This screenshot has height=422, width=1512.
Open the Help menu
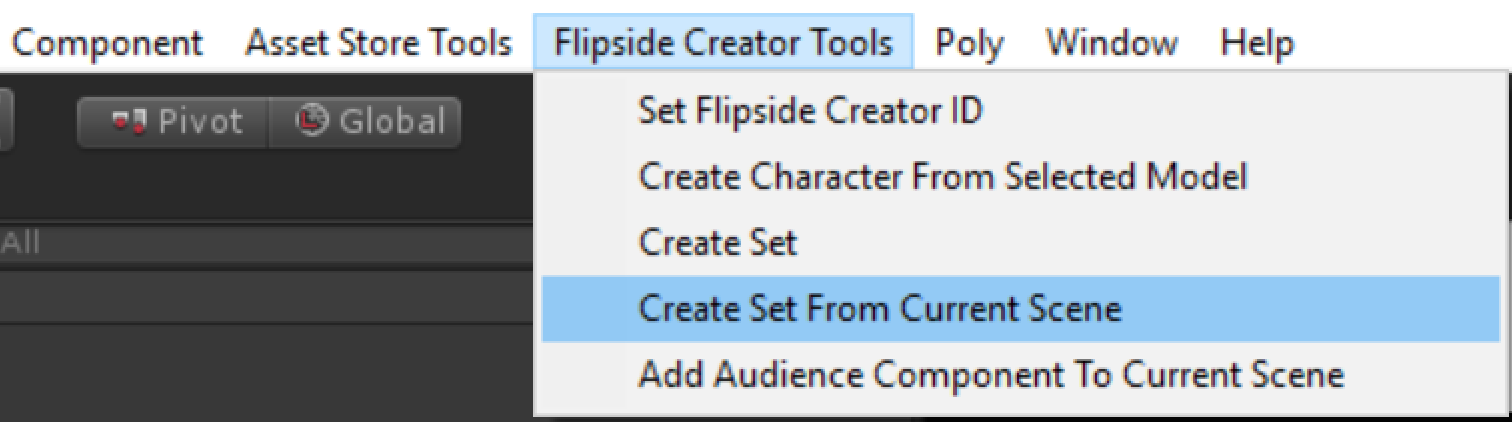(1257, 43)
